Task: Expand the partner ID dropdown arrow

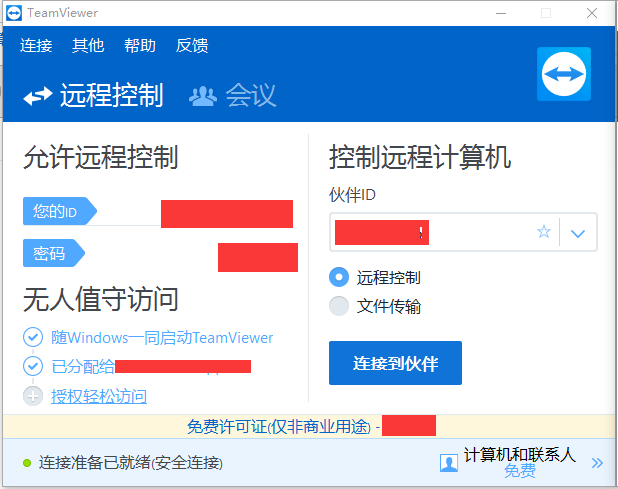Action: click(x=578, y=233)
